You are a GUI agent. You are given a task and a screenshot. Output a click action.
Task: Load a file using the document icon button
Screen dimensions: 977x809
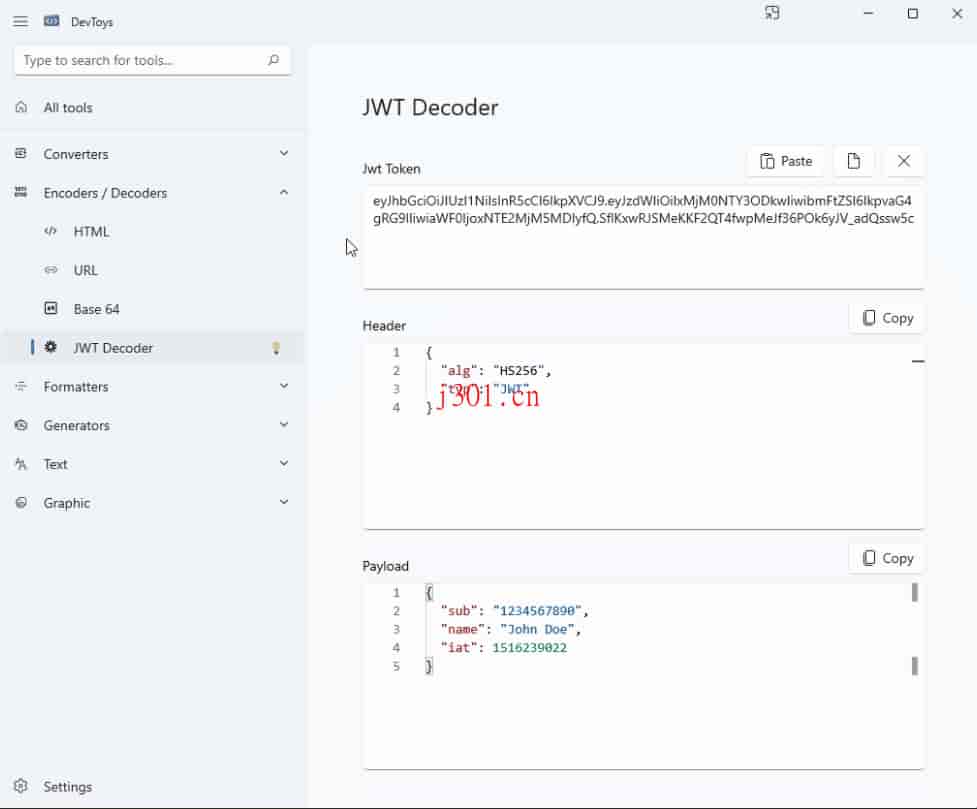854,161
